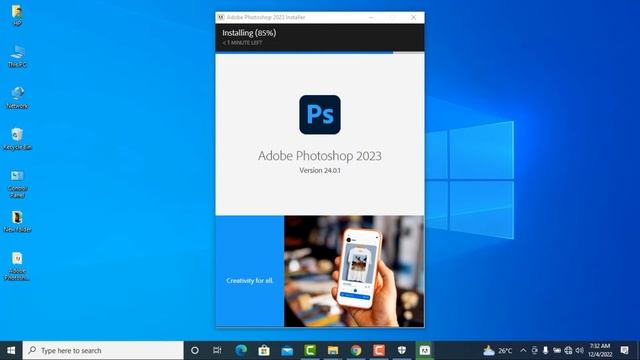Click the Meet Now tray icon
This screenshot has width=640, height=360.
(534, 350)
